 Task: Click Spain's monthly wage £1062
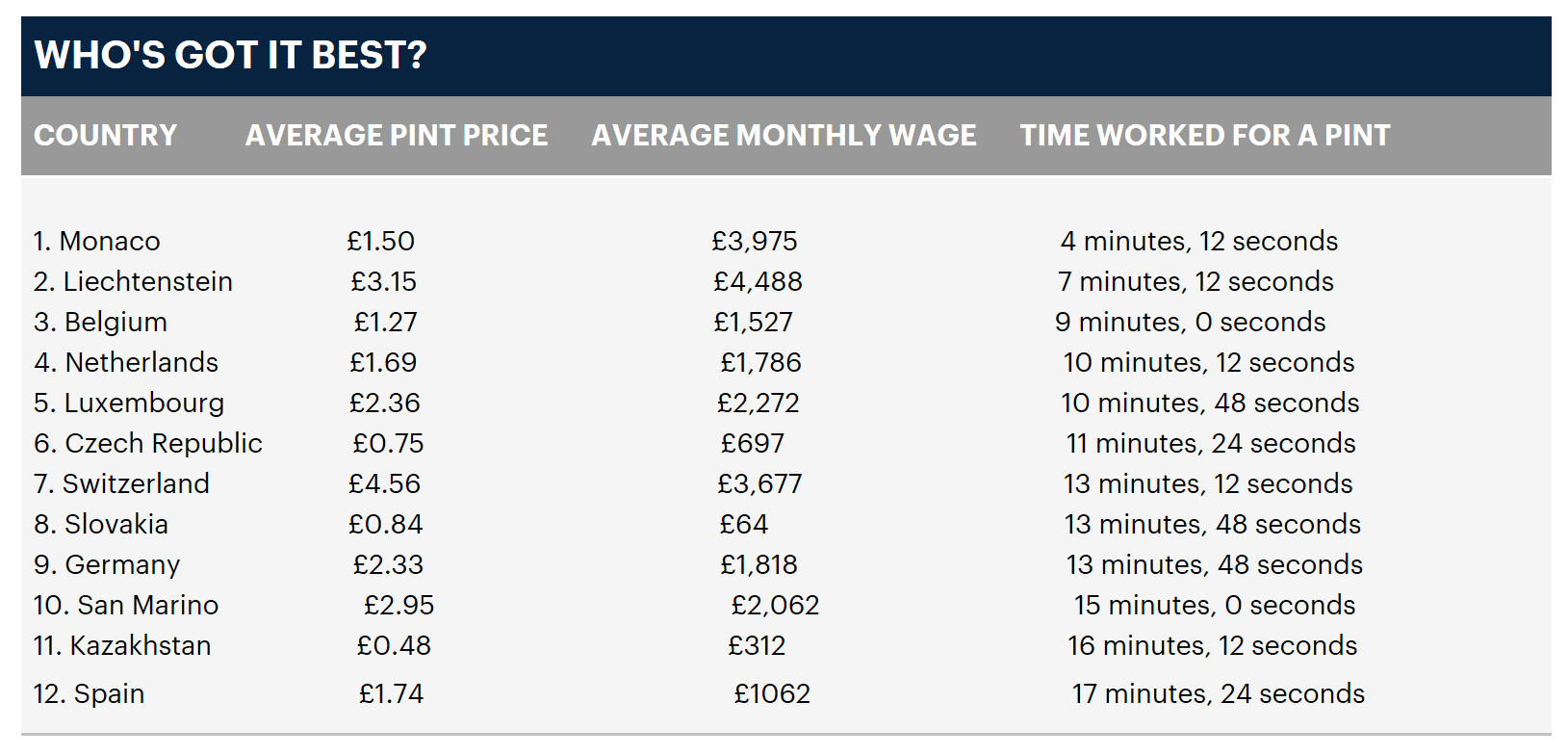[772, 693]
